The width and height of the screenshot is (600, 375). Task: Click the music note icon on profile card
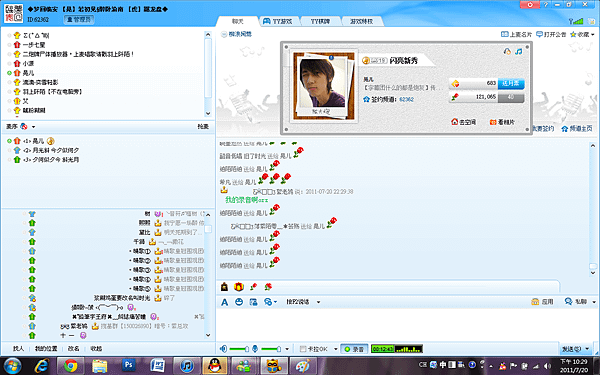[518, 51]
